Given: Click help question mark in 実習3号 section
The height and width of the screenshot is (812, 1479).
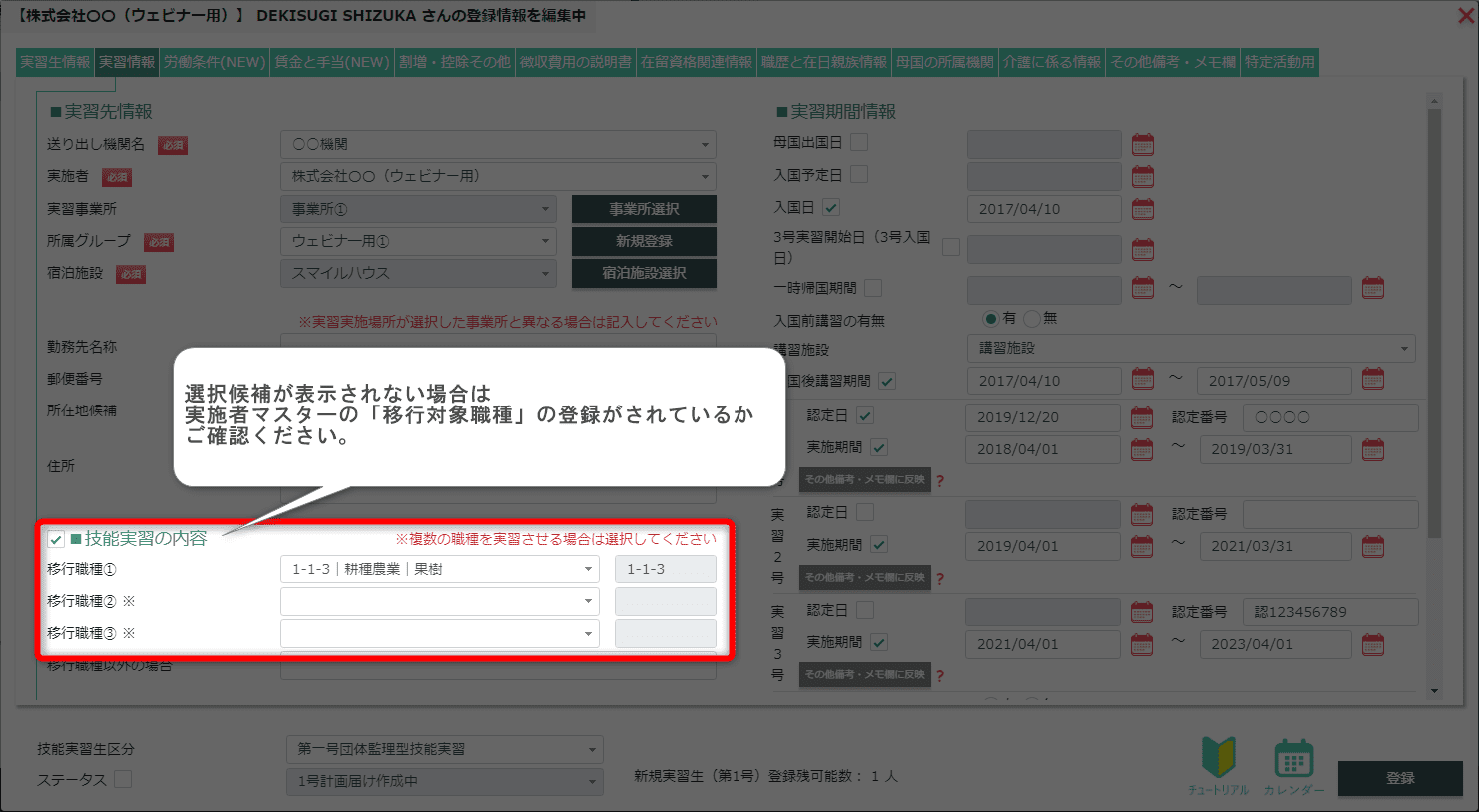Looking at the screenshot, I should [x=939, y=676].
